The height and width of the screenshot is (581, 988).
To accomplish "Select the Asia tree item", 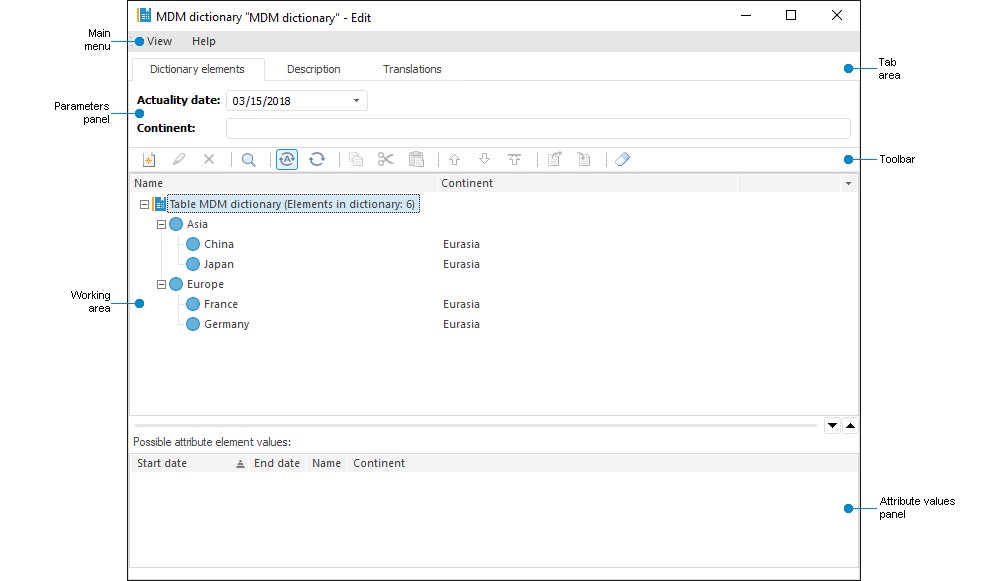I will [197, 224].
